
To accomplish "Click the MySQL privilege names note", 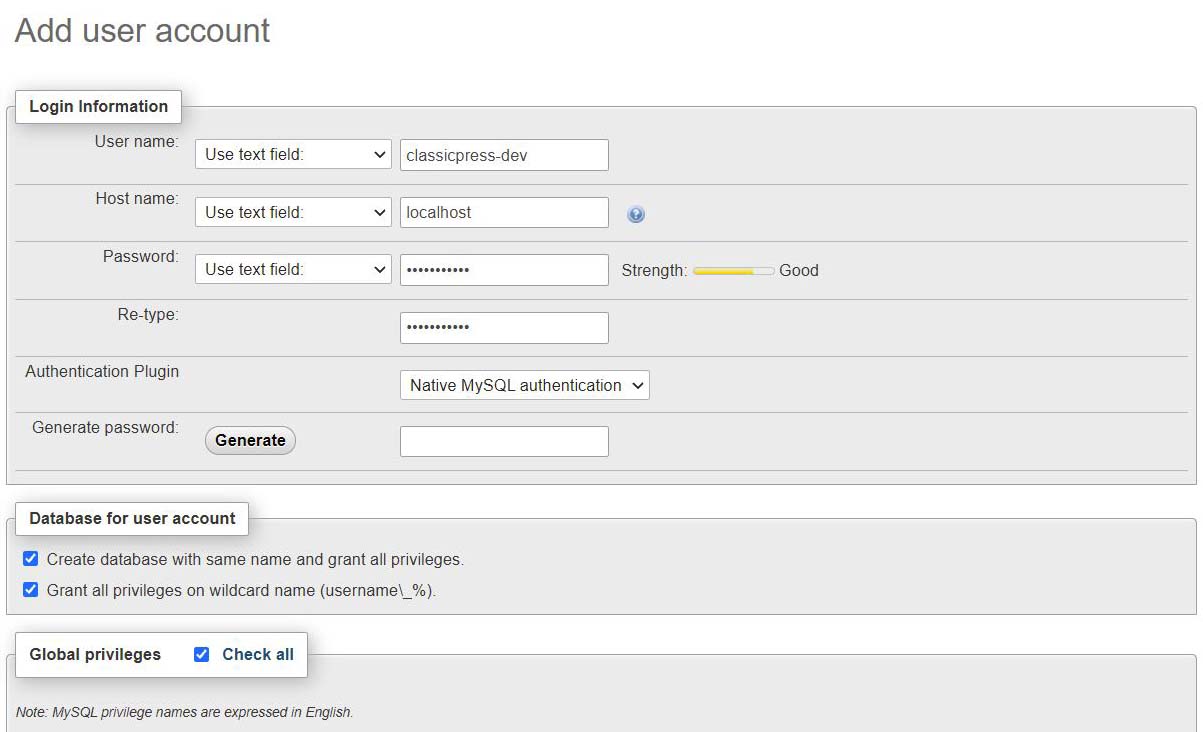I will click(185, 712).
